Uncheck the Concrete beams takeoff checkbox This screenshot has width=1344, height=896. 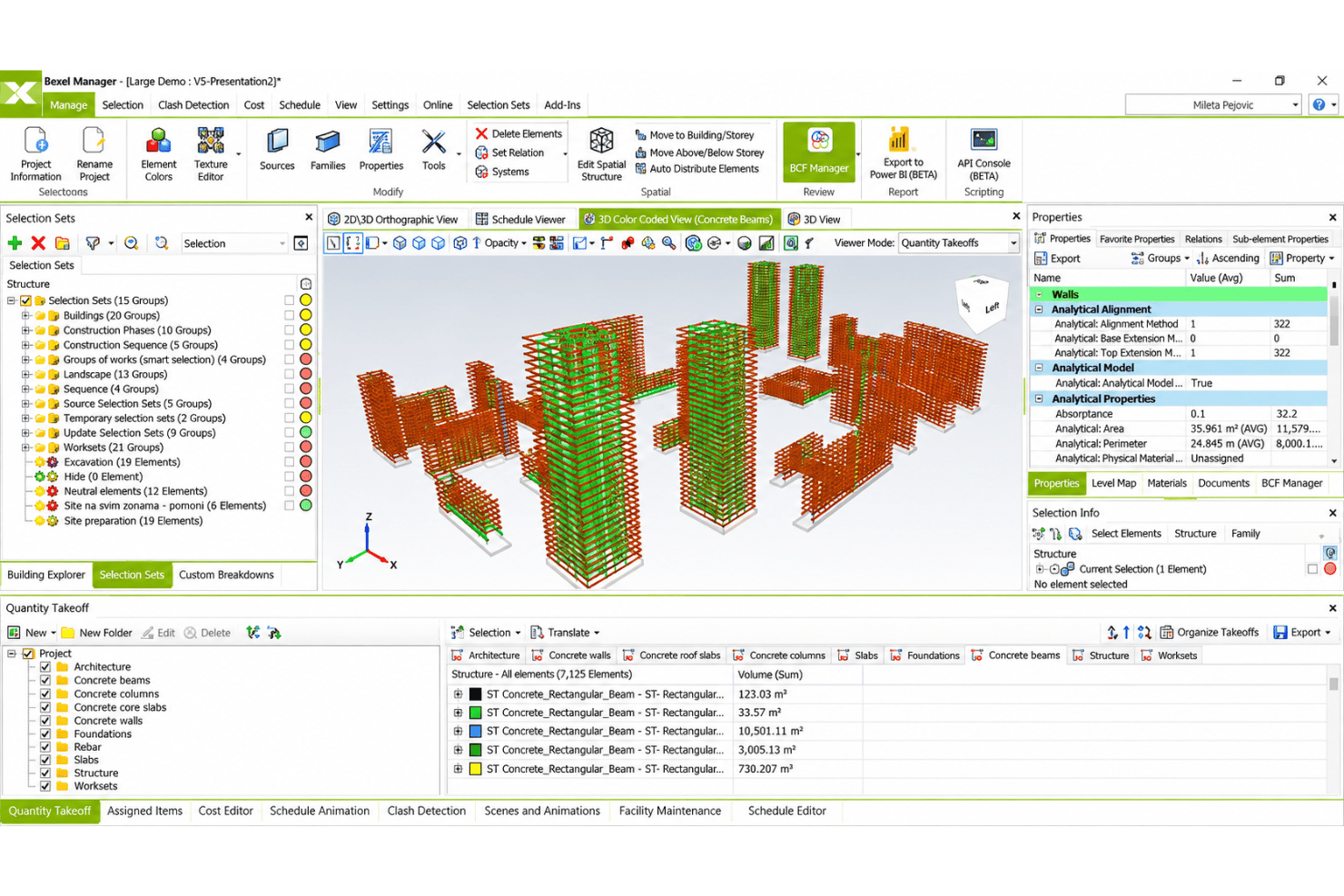click(44, 680)
